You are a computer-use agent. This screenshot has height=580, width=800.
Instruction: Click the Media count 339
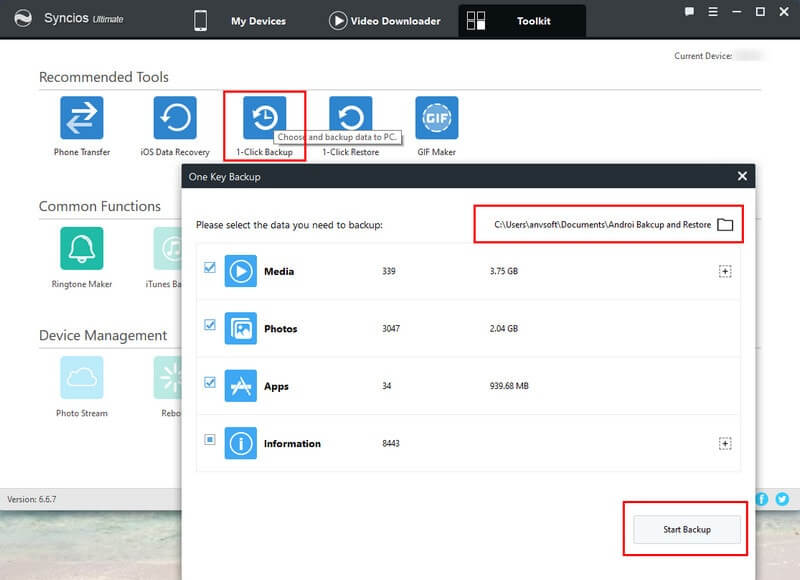(389, 271)
